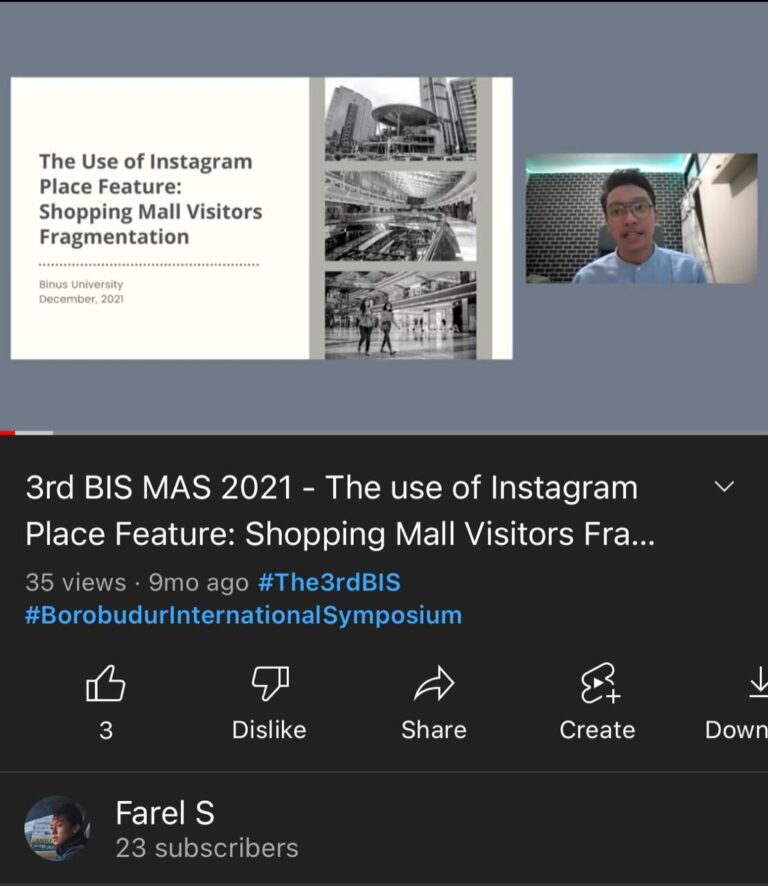
Task: Tap the like count number 3
Action: click(x=106, y=730)
